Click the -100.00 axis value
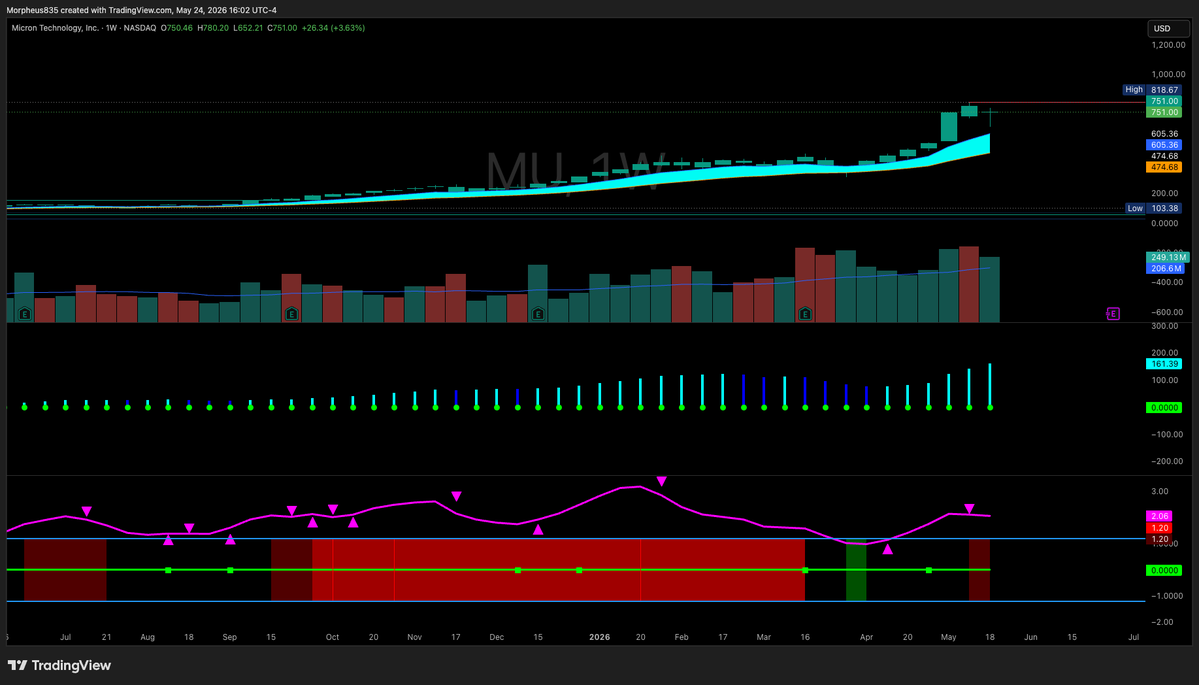1199x685 pixels. point(1167,434)
